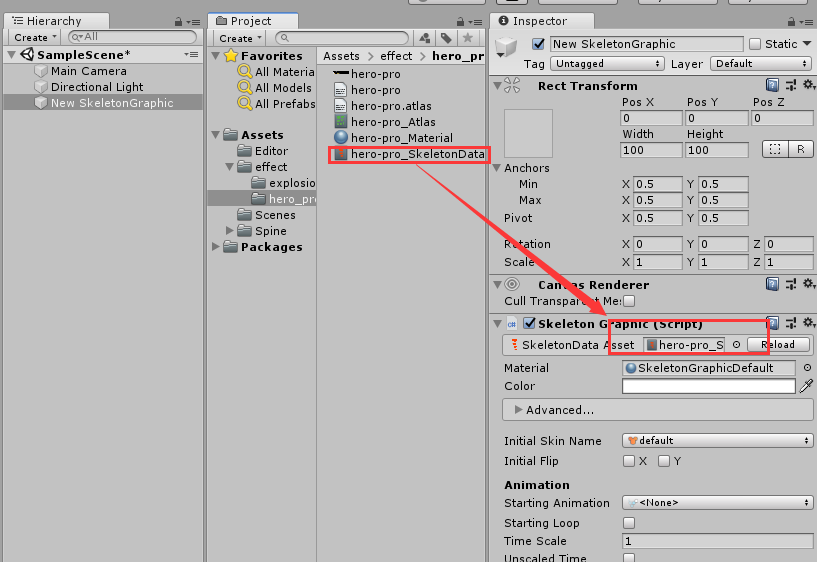
Task: Click the save search star icon
Action: coord(467,38)
